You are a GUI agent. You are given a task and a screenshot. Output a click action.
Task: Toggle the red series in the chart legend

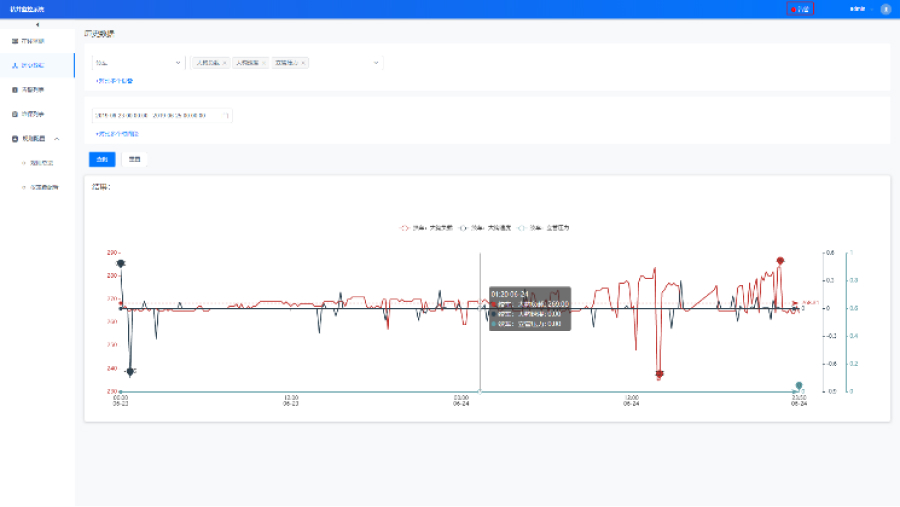tap(425, 228)
